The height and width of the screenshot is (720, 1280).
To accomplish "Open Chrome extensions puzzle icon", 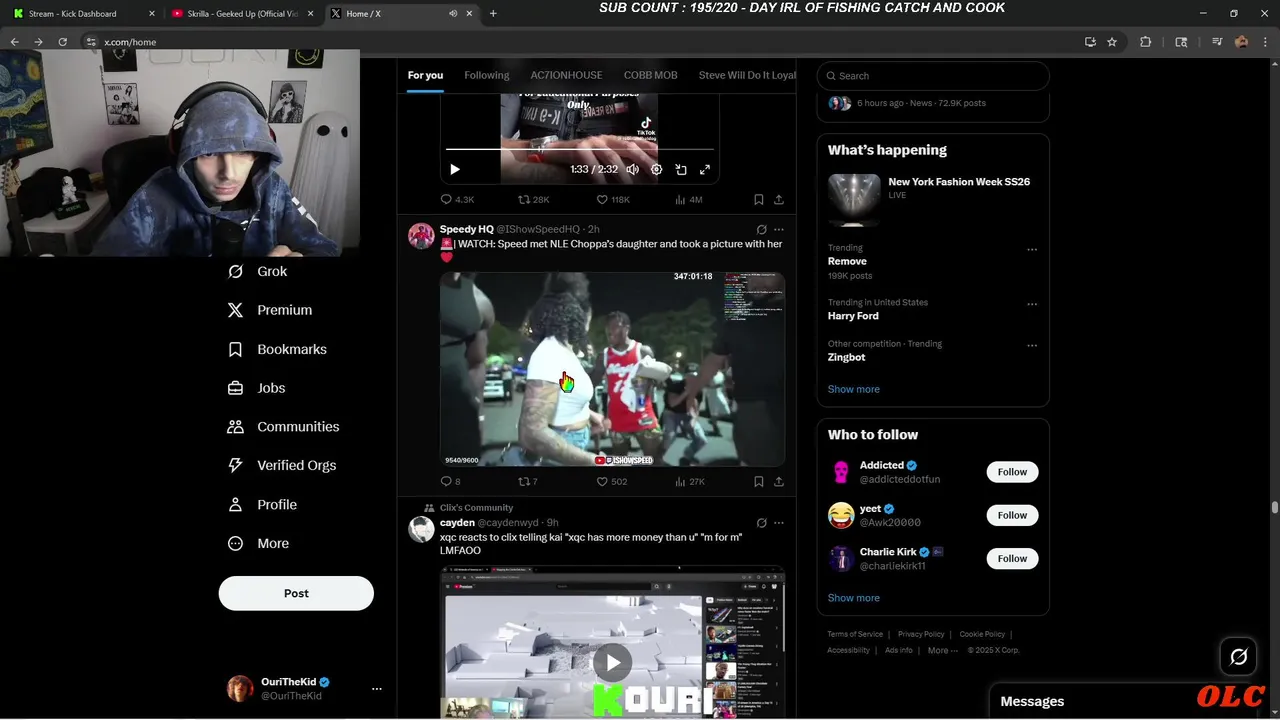I will pyautogui.click(x=1145, y=42).
